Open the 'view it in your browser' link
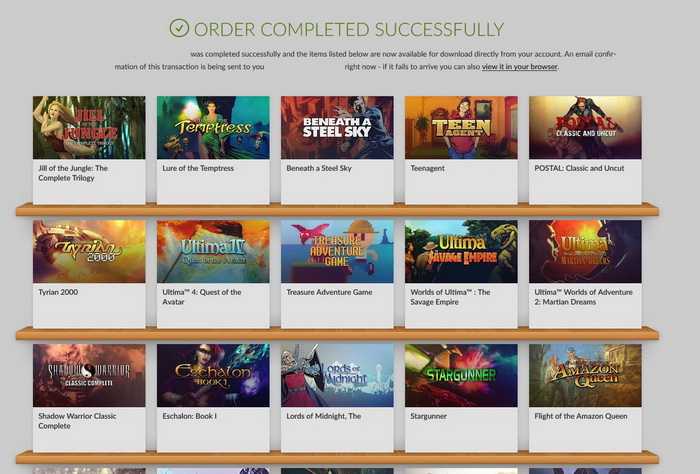The height and width of the screenshot is (474, 700). point(520,67)
